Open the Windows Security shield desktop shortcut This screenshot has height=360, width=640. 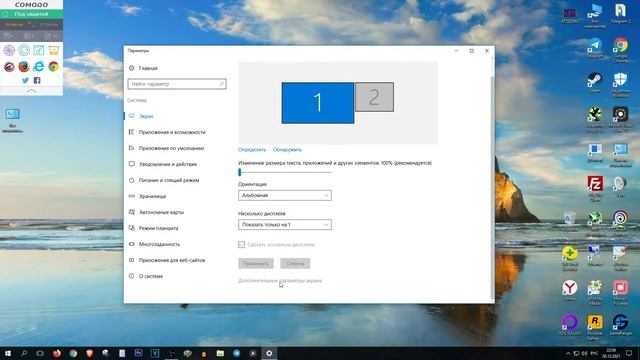(x=620, y=83)
